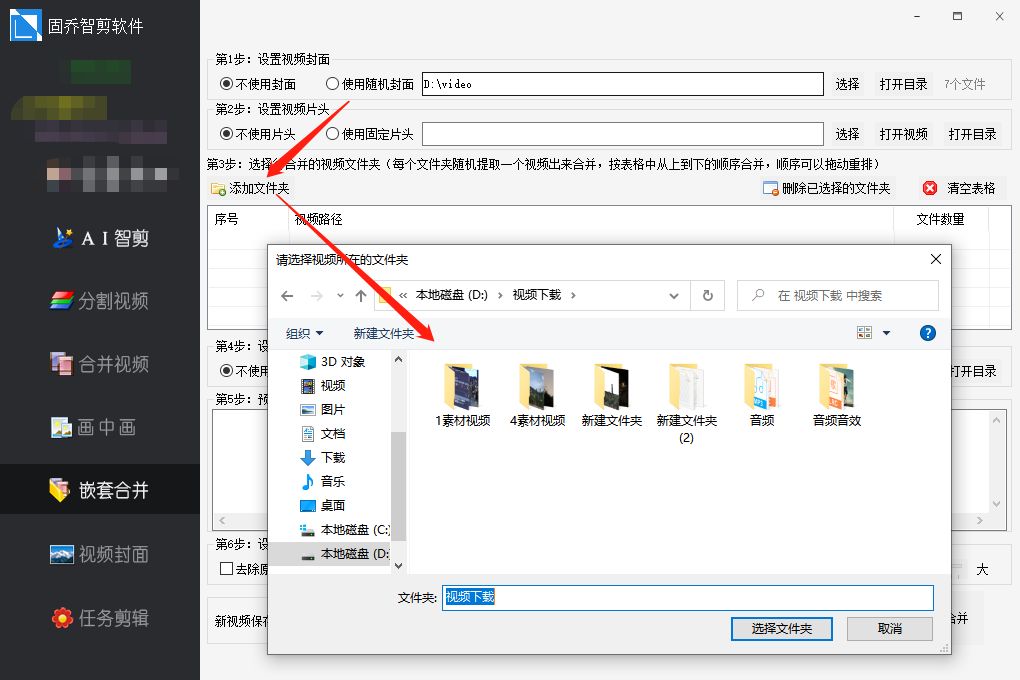Click the empty intro video path field

coord(623,134)
